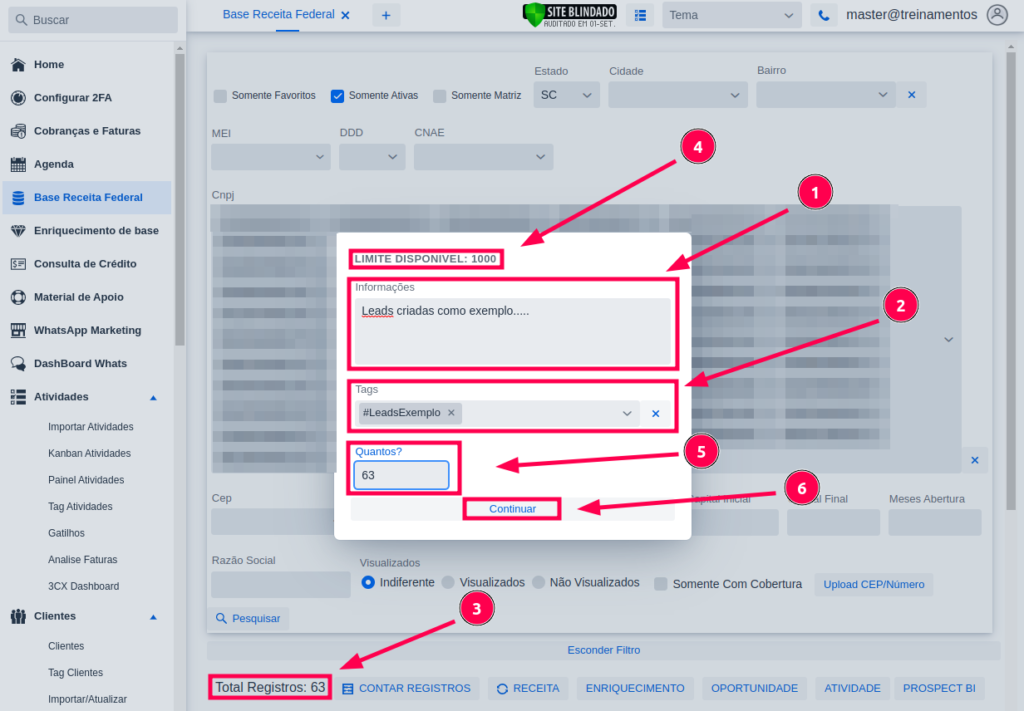The width and height of the screenshot is (1024, 711).
Task: Go to WhatsApp Marketing menu item
Action: tap(87, 330)
